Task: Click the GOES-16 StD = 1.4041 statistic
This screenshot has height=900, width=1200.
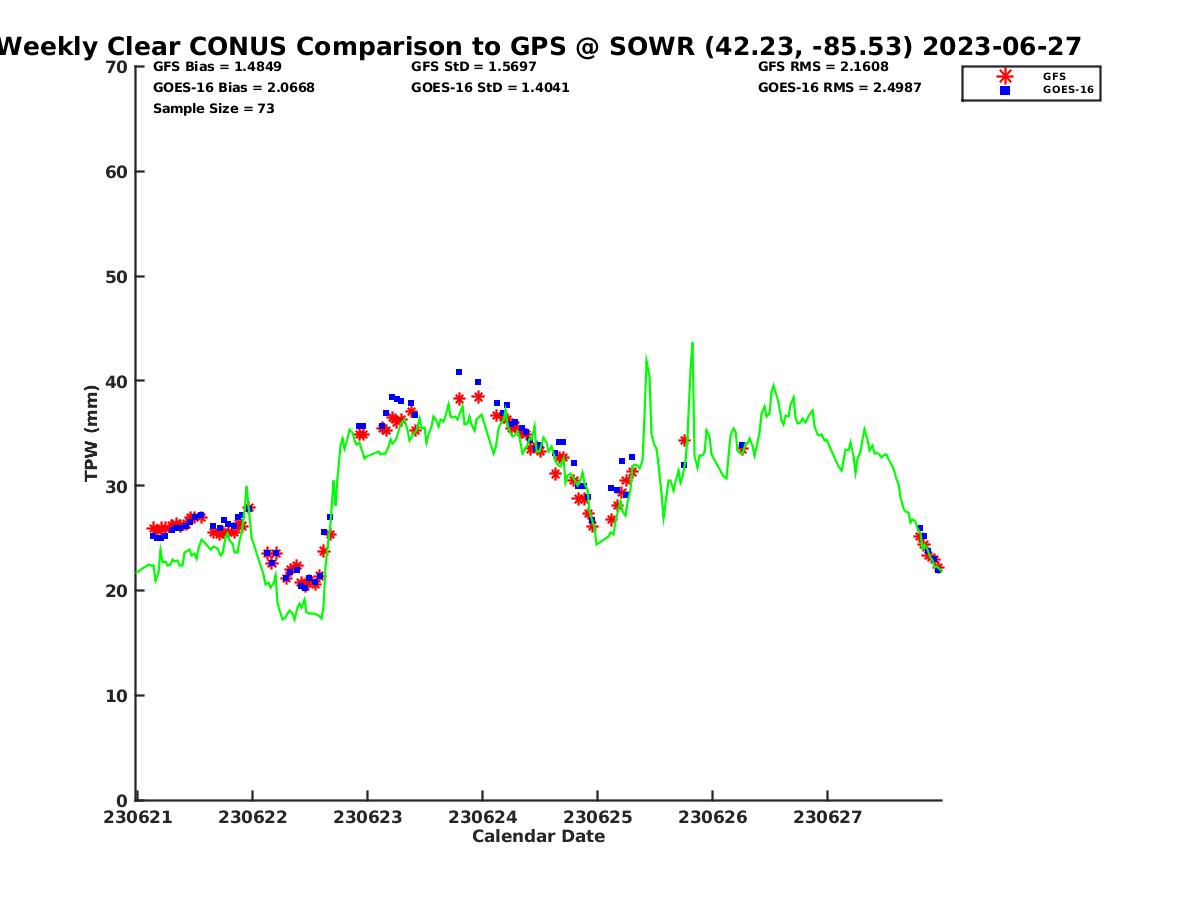Action: pyautogui.click(x=490, y=88)
